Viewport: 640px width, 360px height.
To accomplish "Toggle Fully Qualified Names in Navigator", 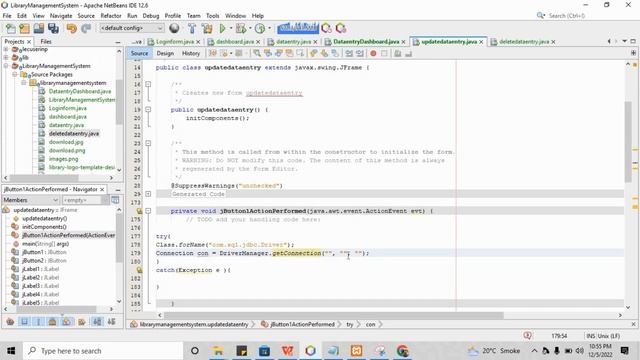I will tap(82, 322).
